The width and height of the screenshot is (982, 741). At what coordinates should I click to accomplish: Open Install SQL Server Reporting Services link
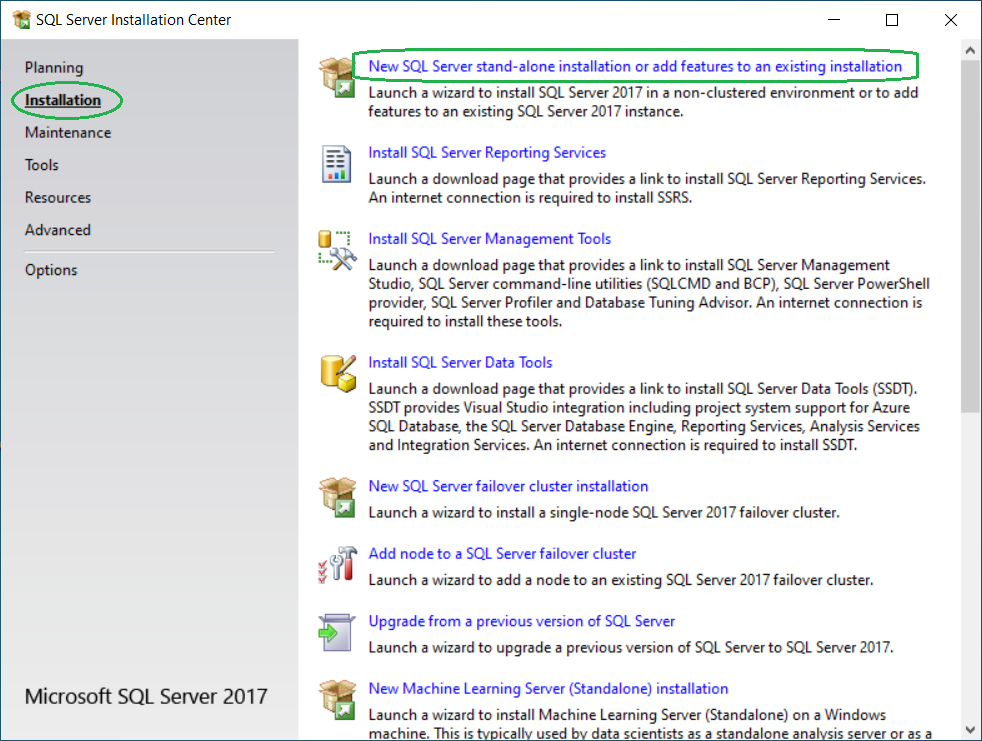(x=487, y=153)
